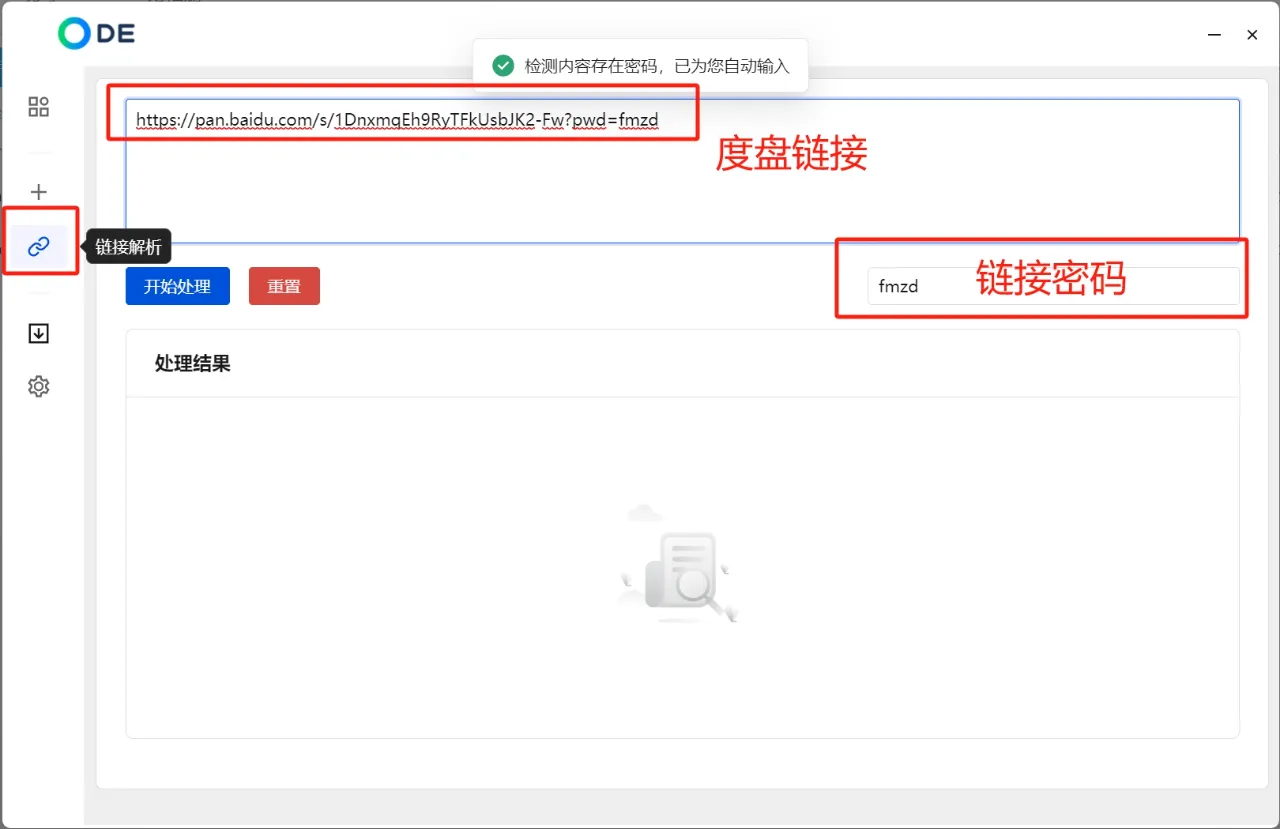This screenshot has width=1280, height=829.
Task: Open the downloads icon in sidebar
Action: click(x=38, y=334)
